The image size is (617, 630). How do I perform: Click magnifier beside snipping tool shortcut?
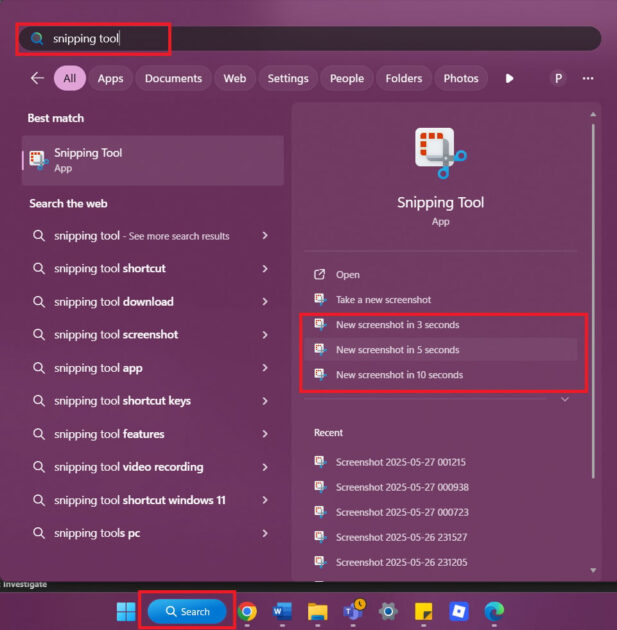39,268
